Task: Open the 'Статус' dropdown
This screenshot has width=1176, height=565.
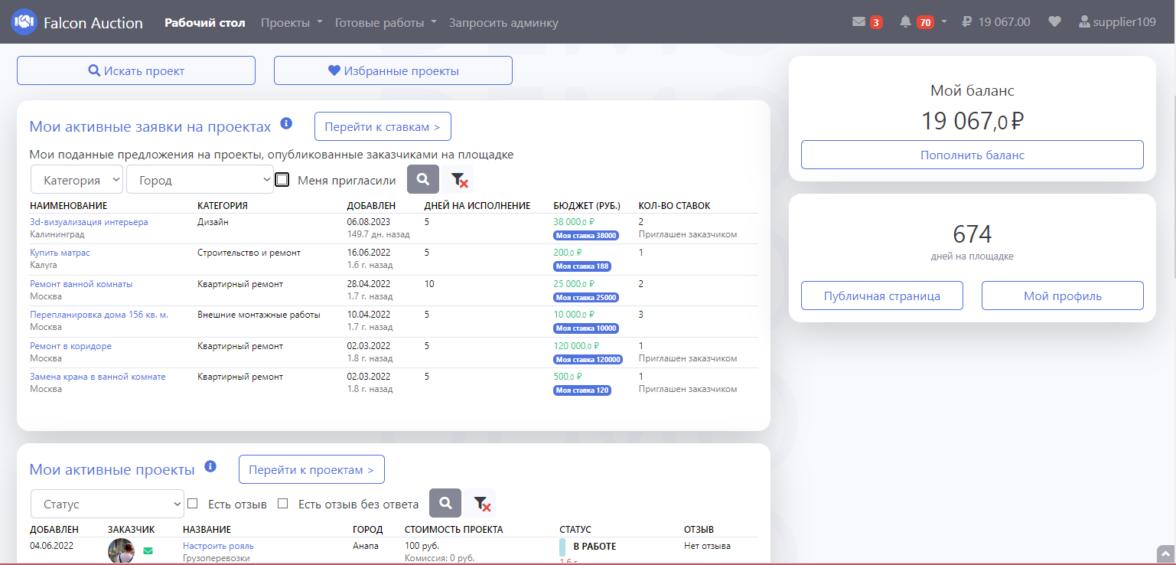Action: pyautogui.click(x=107, y=504)
